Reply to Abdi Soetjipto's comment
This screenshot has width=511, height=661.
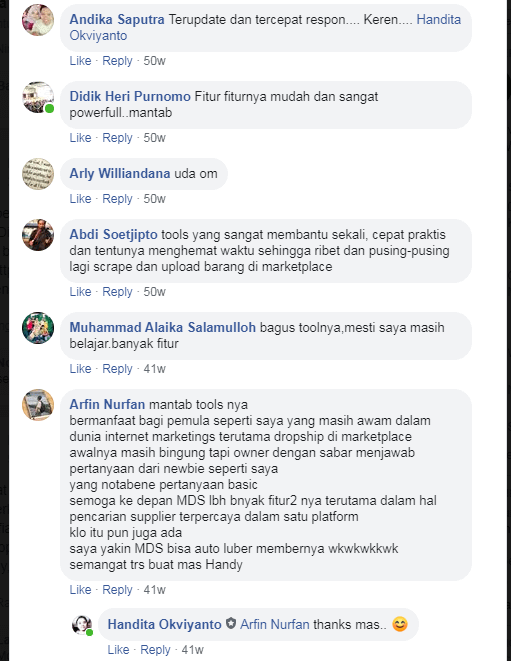pos(117,292)
